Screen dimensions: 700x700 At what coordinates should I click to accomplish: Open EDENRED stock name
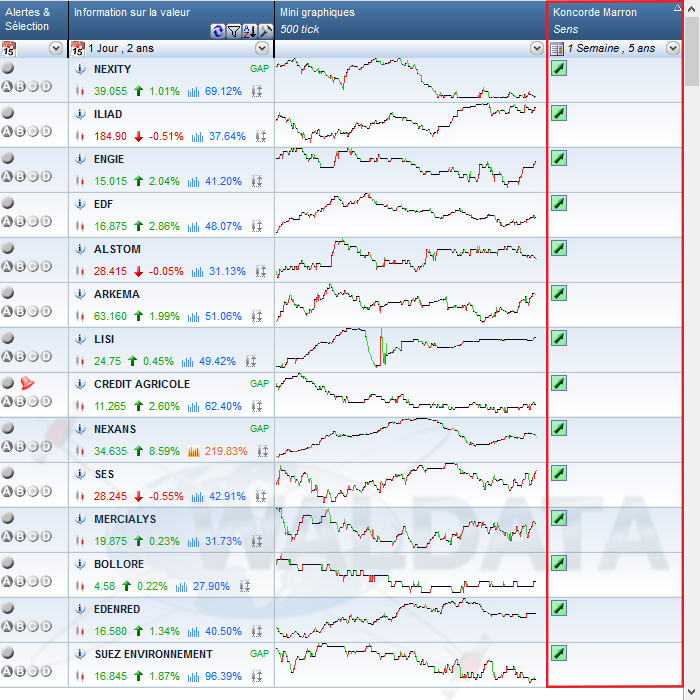tap(117, 609)
